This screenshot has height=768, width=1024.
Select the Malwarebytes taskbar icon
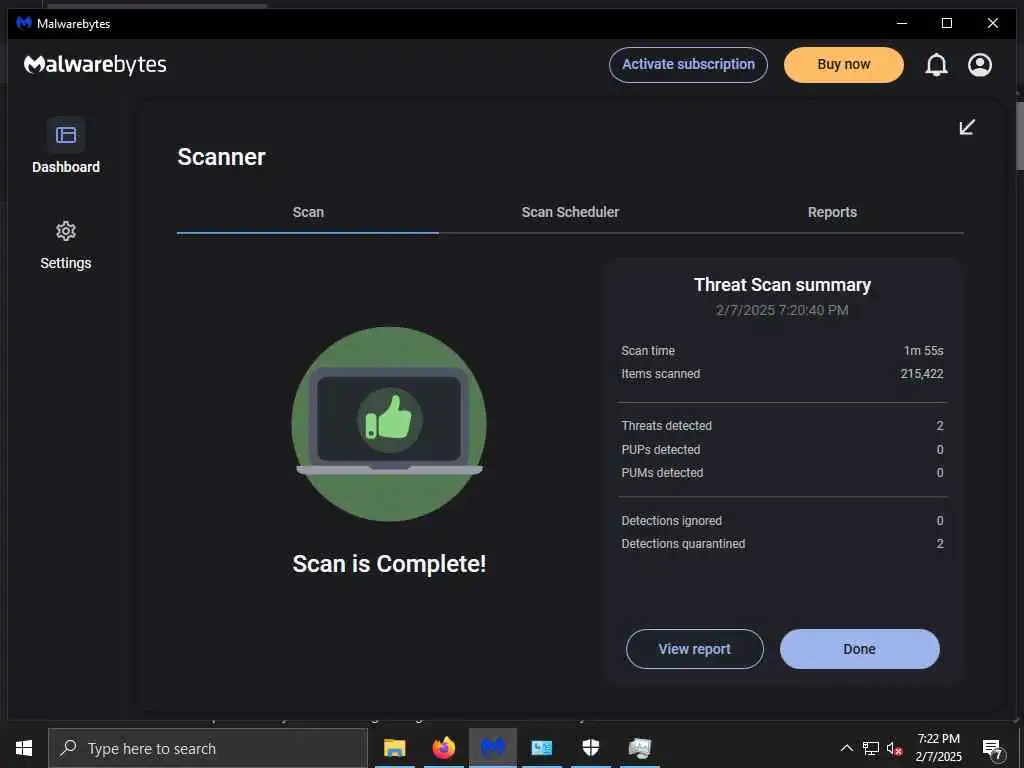click(x=493, y=748)
